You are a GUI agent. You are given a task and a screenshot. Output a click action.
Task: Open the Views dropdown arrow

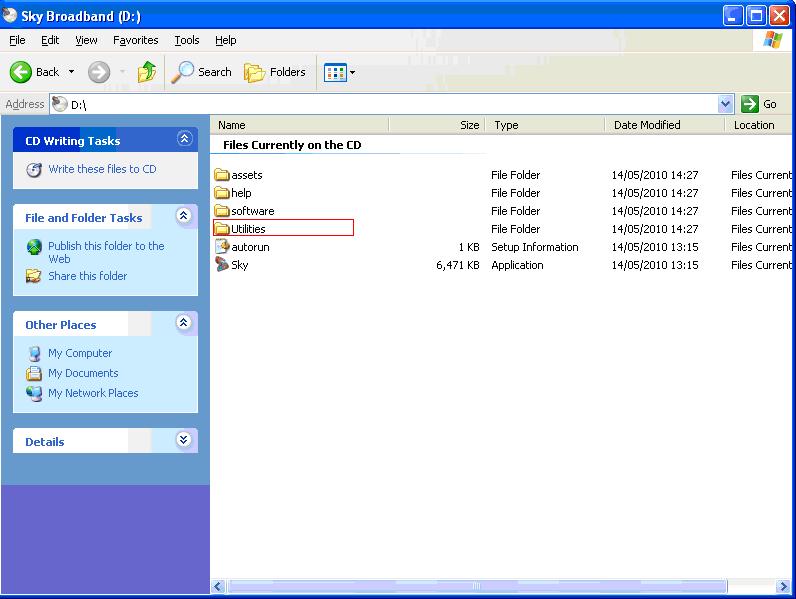tap(352, 73)
